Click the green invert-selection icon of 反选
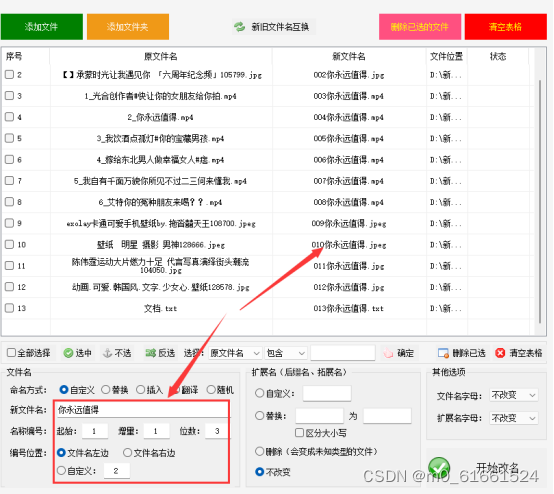Screen dimensions: 554x494 pyautogui.click(x=151, y=353)
